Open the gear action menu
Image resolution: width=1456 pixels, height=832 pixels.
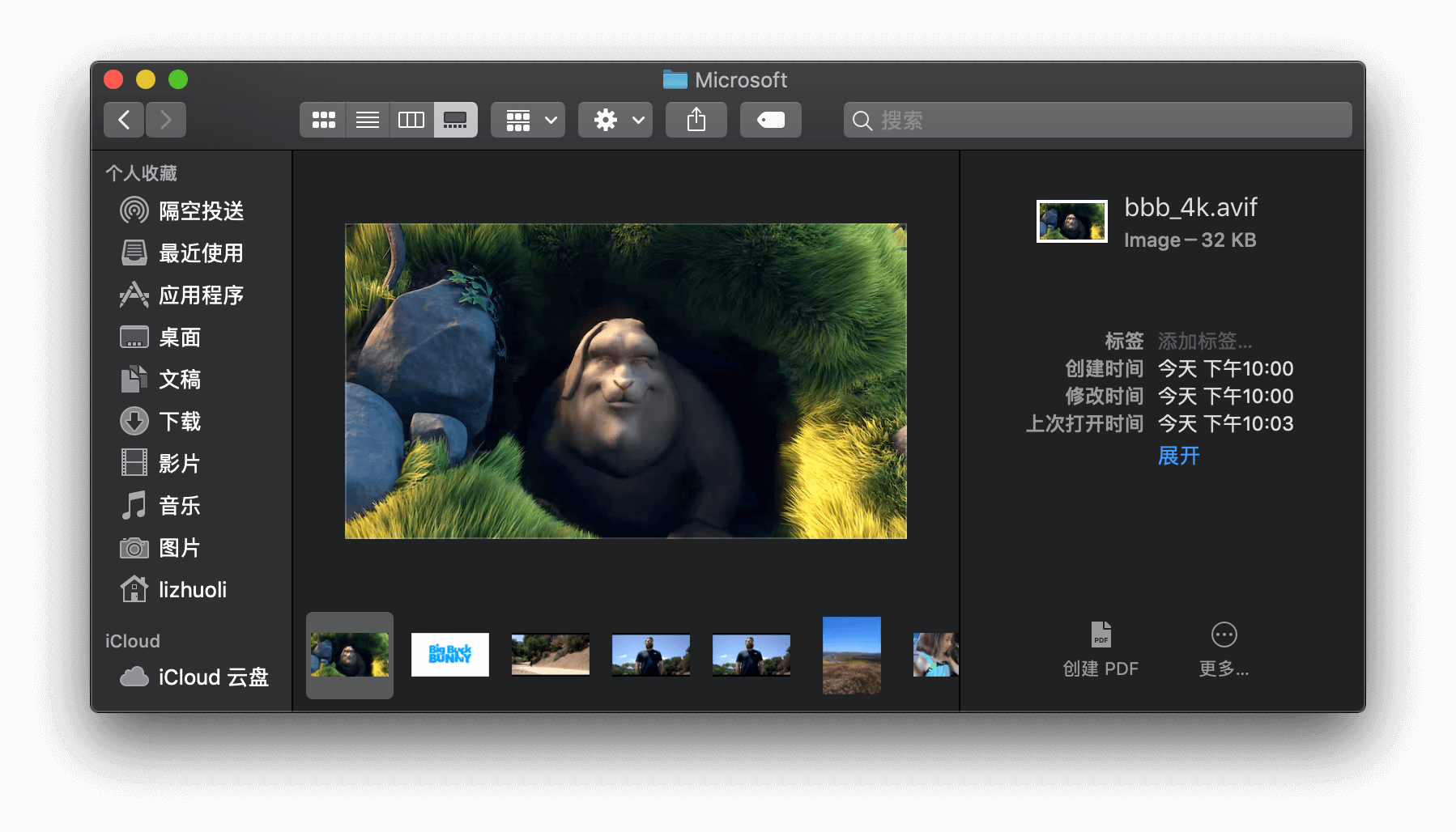[x=615, y=120]
